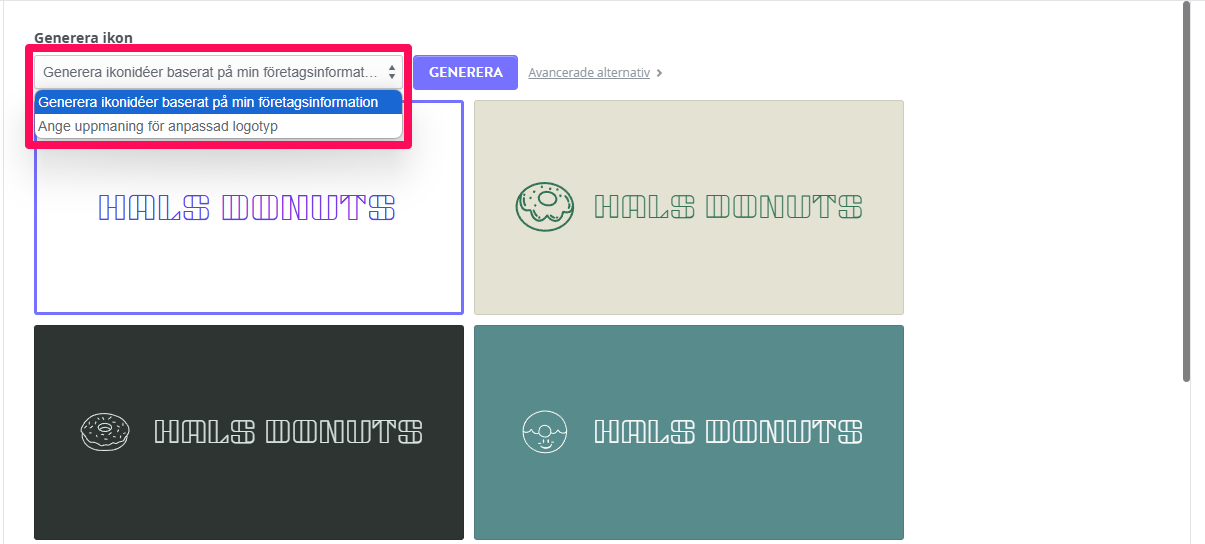Image resolution: width=1205 pixels, height=544 pixels.
Task: Expand the chevron beside Avancerade alternativ
Action: [659, 73]
